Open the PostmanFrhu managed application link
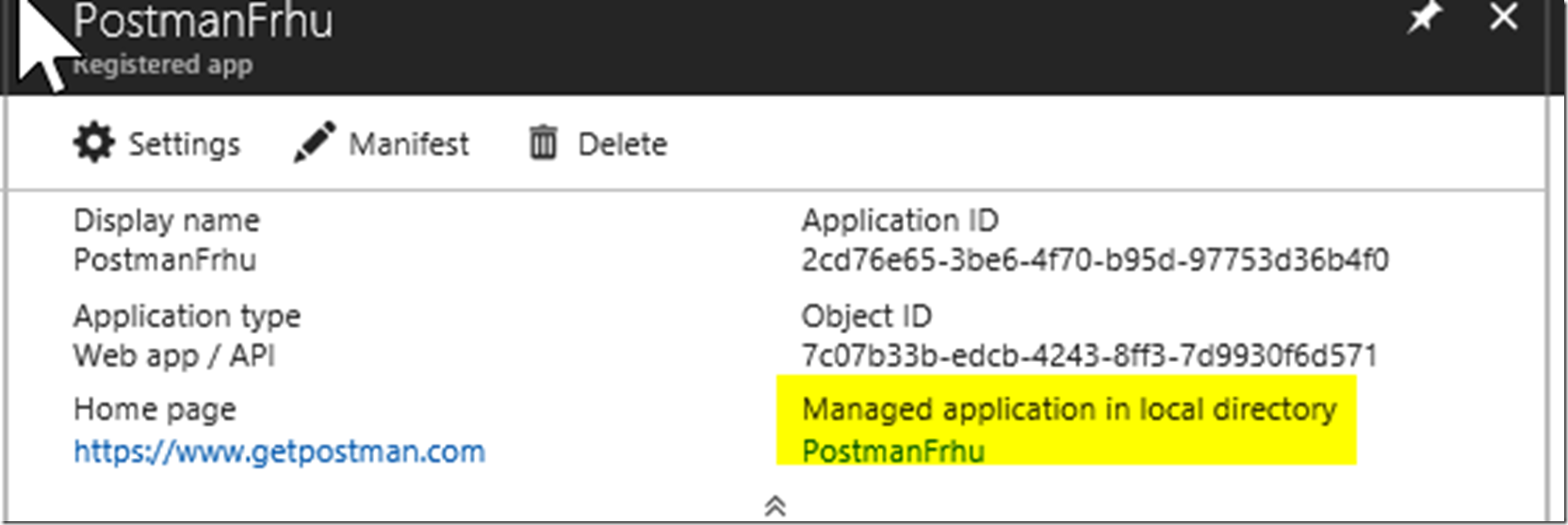Image resolution: width=1568 pixels, height=525 pixels. pyautogui.click(x=893, y=451)
